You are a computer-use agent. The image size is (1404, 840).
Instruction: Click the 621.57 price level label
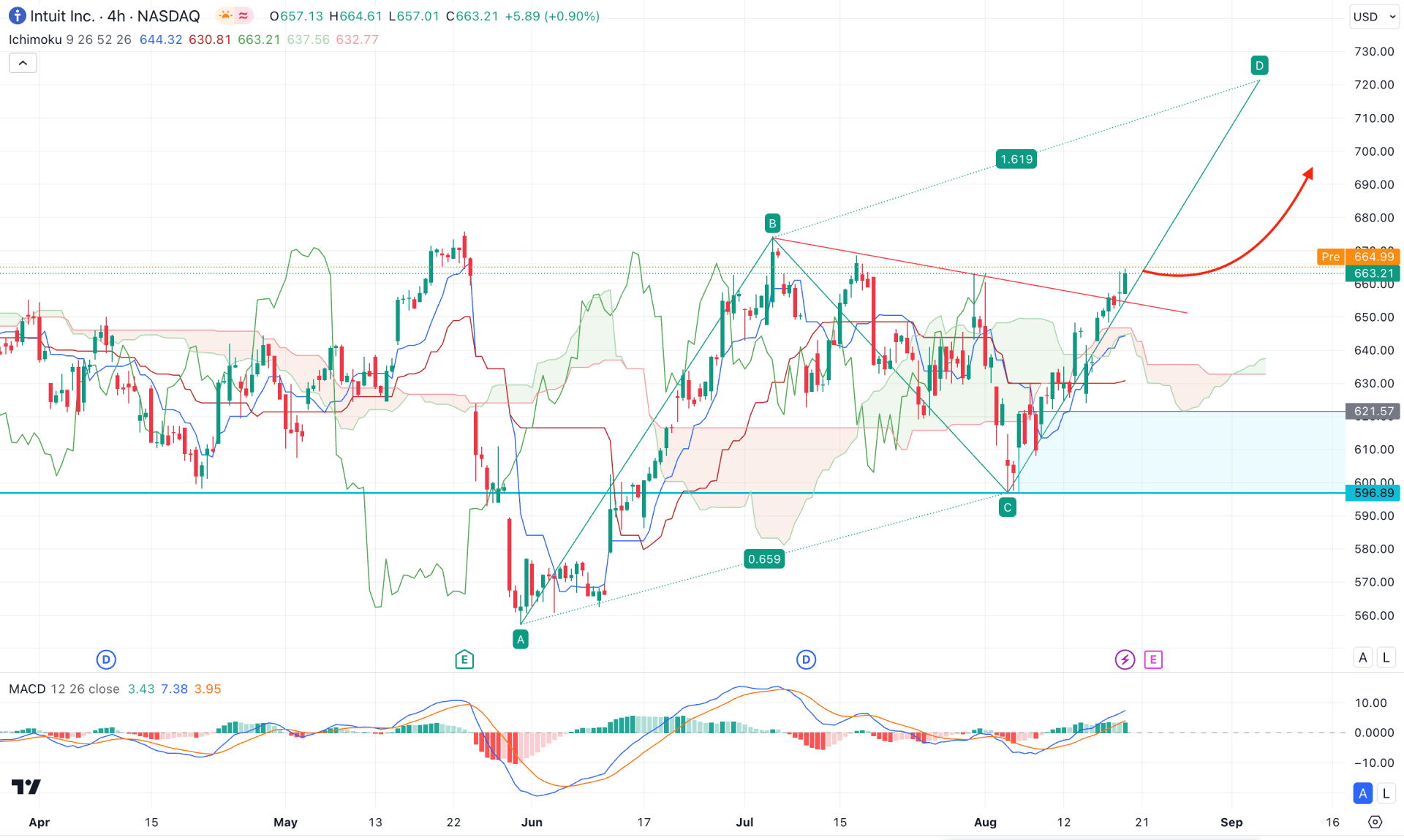(x=1373, y=412)
